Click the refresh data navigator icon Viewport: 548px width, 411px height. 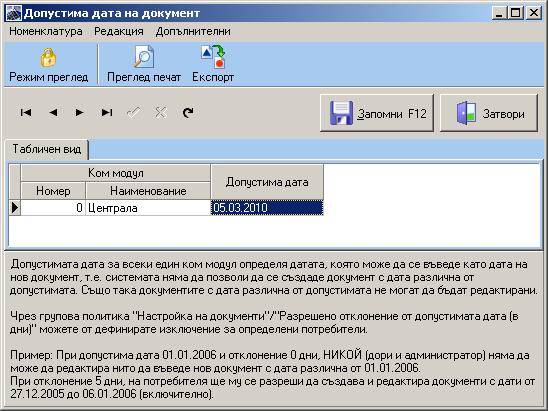(188, 113)
